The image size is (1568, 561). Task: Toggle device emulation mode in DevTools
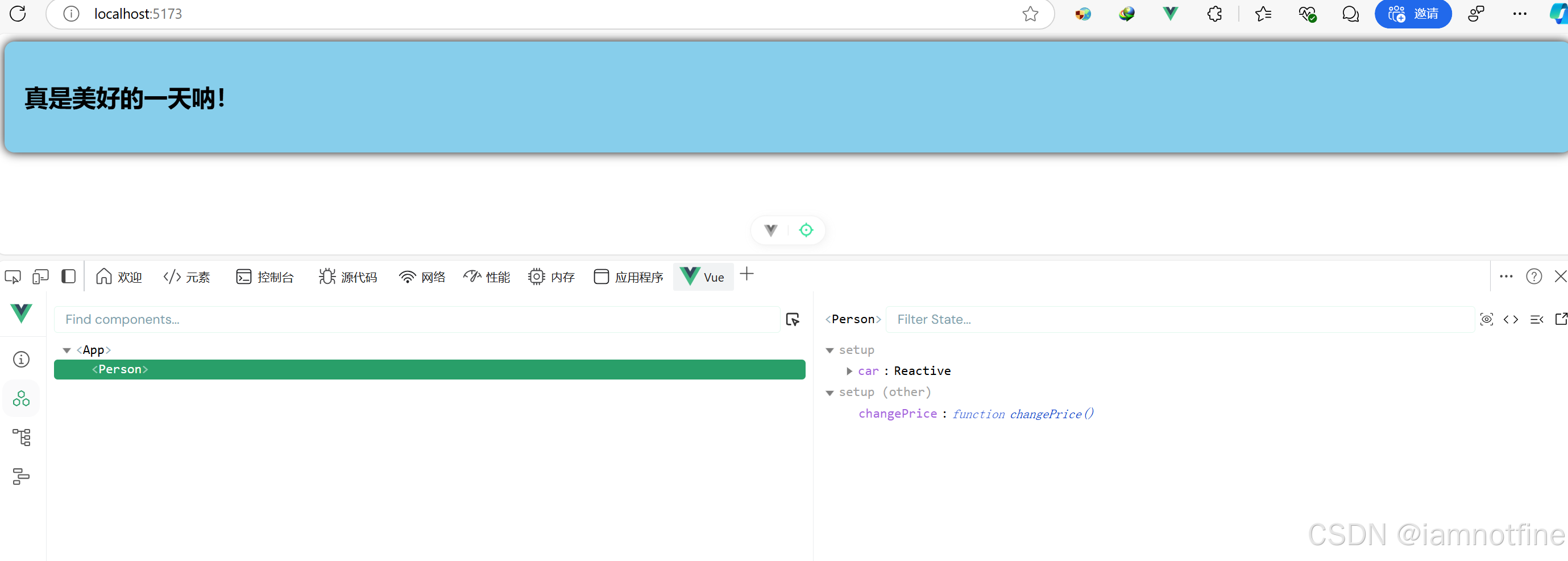click(x=40, y=276)
